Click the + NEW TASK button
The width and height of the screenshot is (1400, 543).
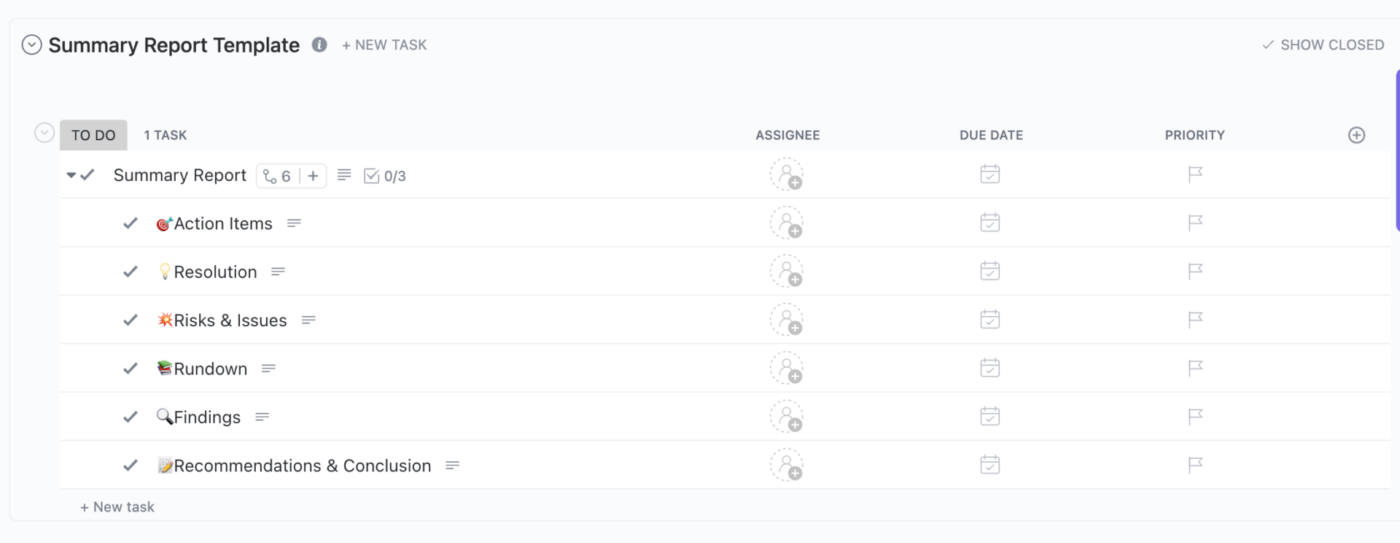384,45
